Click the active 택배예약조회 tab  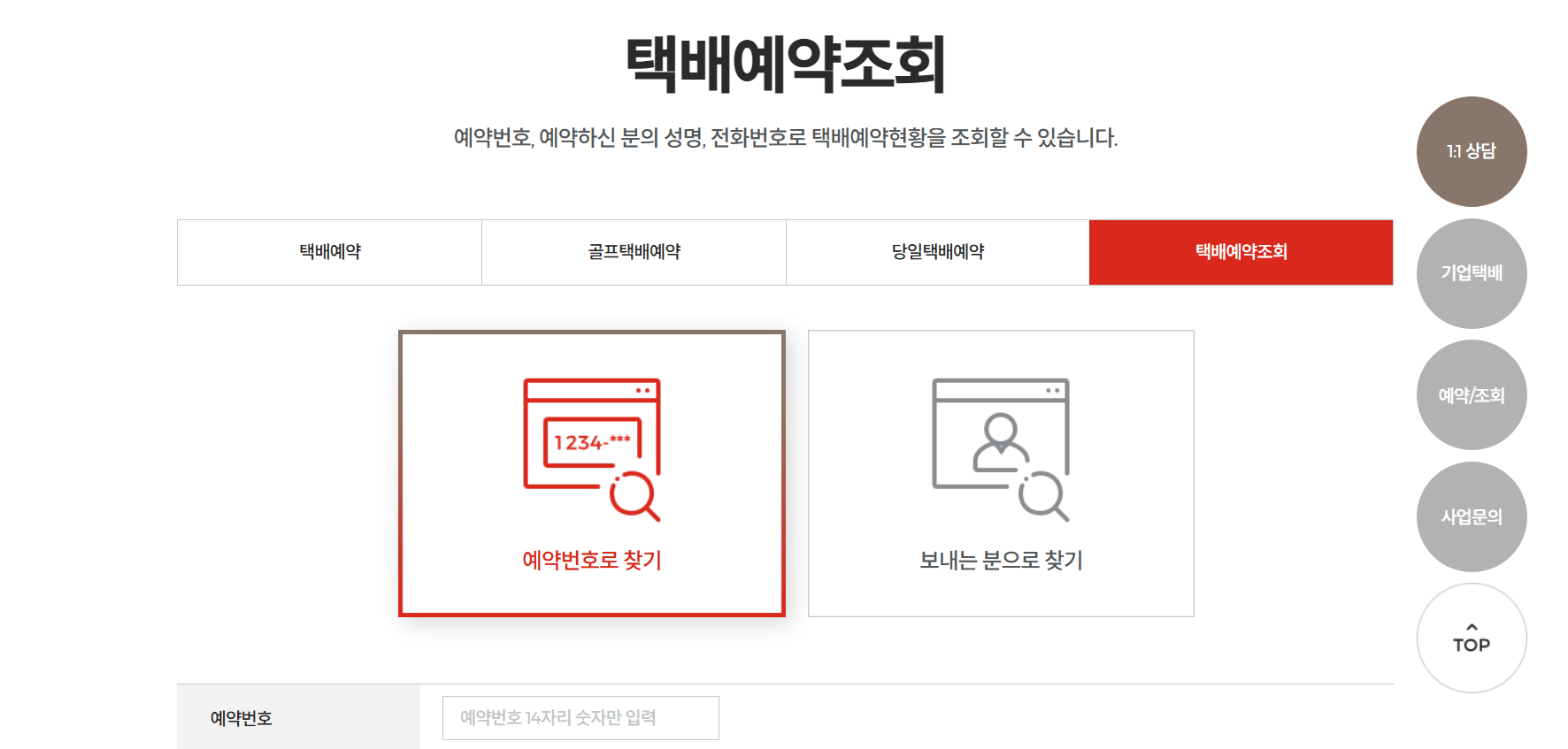point(1241,252)
